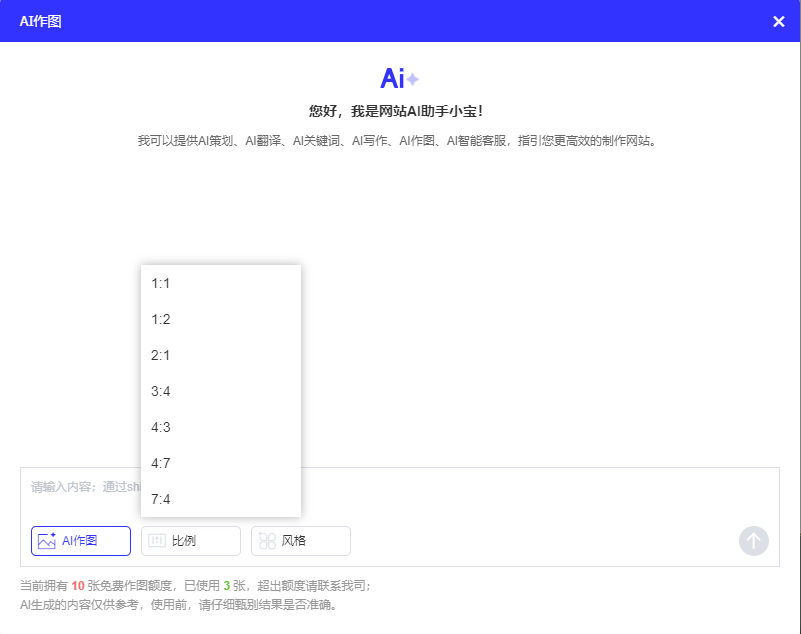
Task: Activate the AI作图 mode button
Action: click(x=80, y=540)
